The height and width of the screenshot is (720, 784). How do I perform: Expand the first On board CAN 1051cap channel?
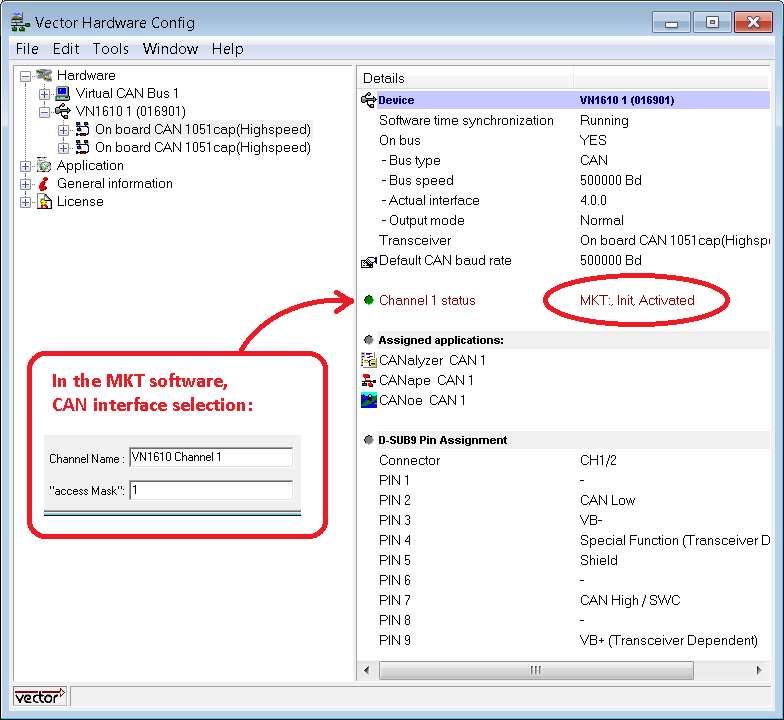coord(63,130)
